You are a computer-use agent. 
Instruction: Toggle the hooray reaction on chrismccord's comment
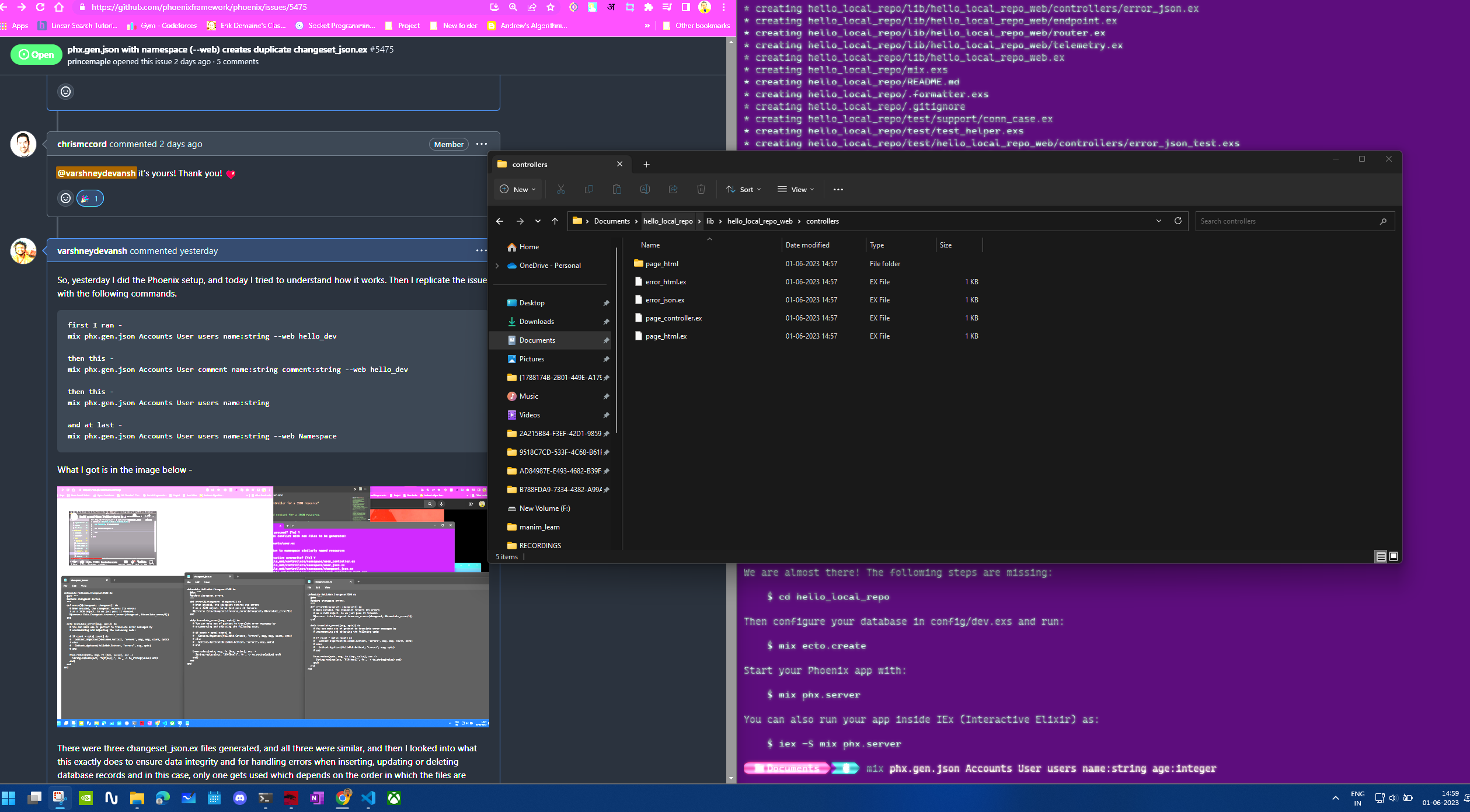pyautogui.click(x=90, y=198)
